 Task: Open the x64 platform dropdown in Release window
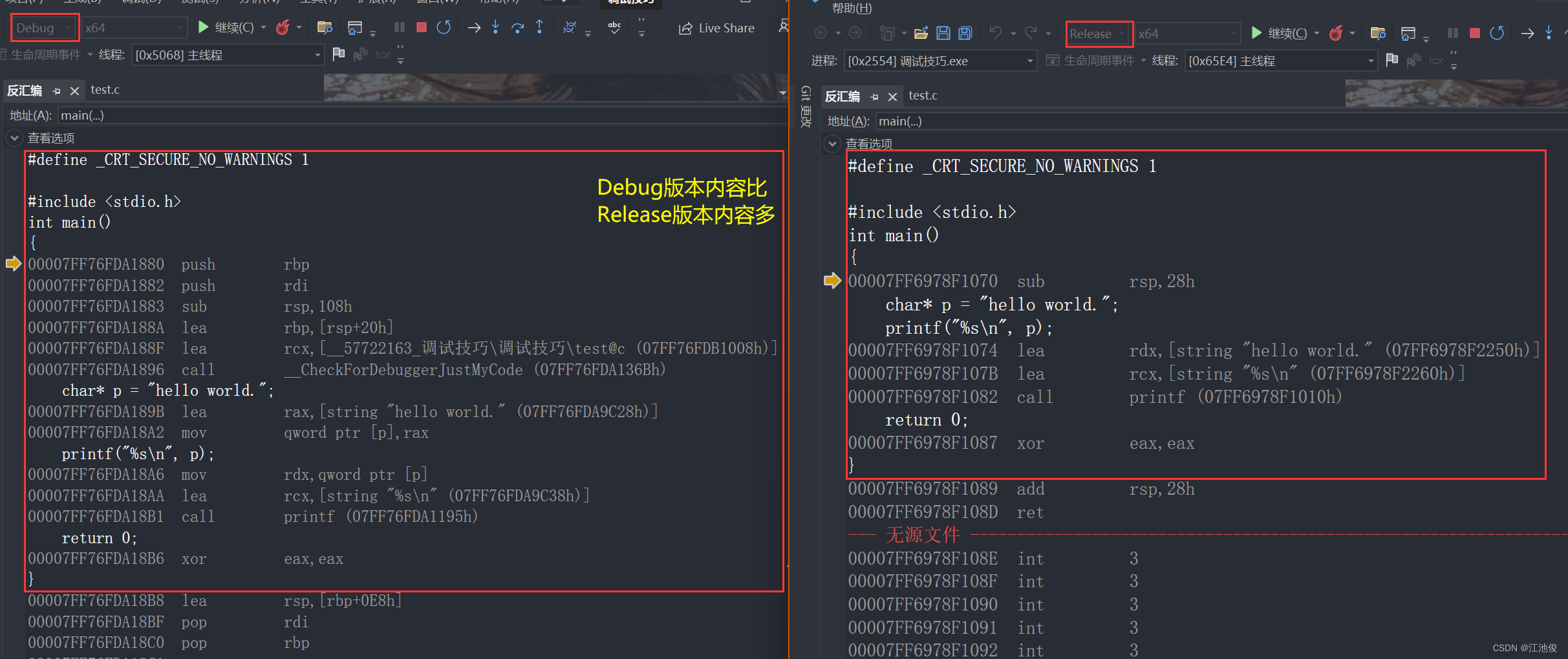[x=1188, y=34]
